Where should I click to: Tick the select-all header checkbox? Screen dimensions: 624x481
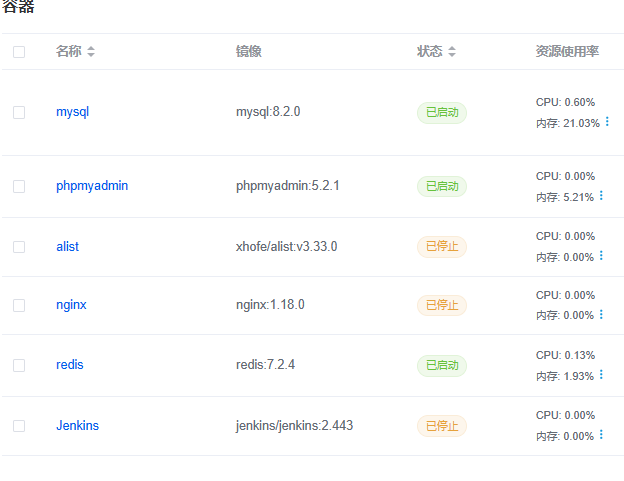tap(19, 52)
